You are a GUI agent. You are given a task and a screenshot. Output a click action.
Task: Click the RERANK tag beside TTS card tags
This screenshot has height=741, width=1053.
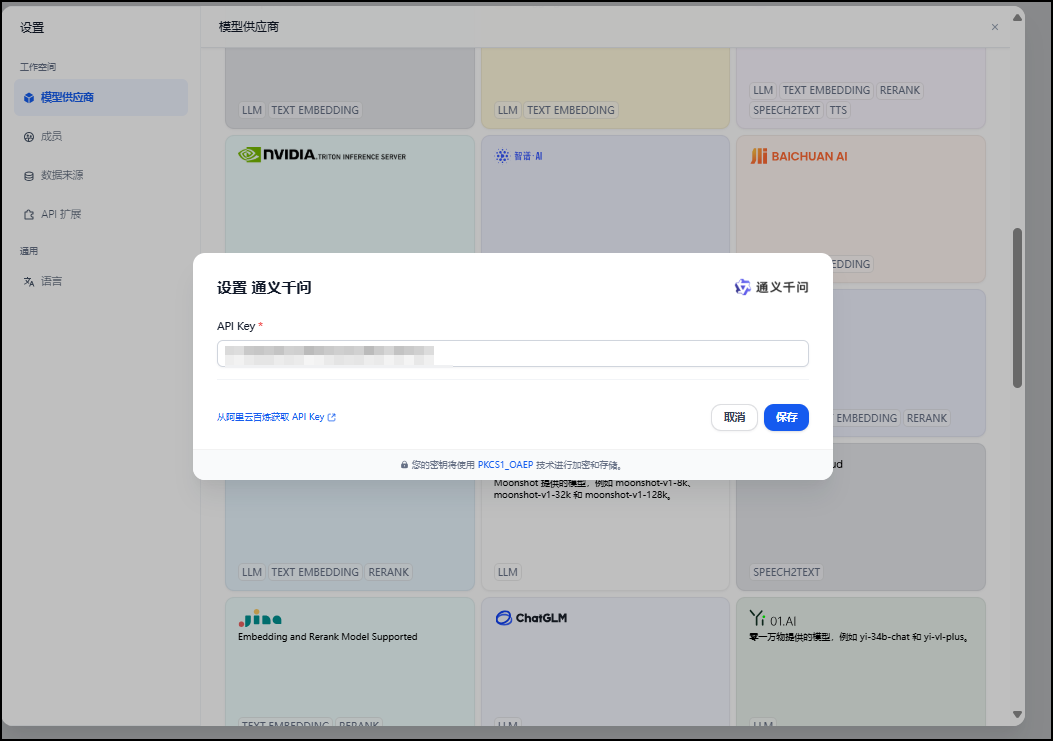point(900,90)
